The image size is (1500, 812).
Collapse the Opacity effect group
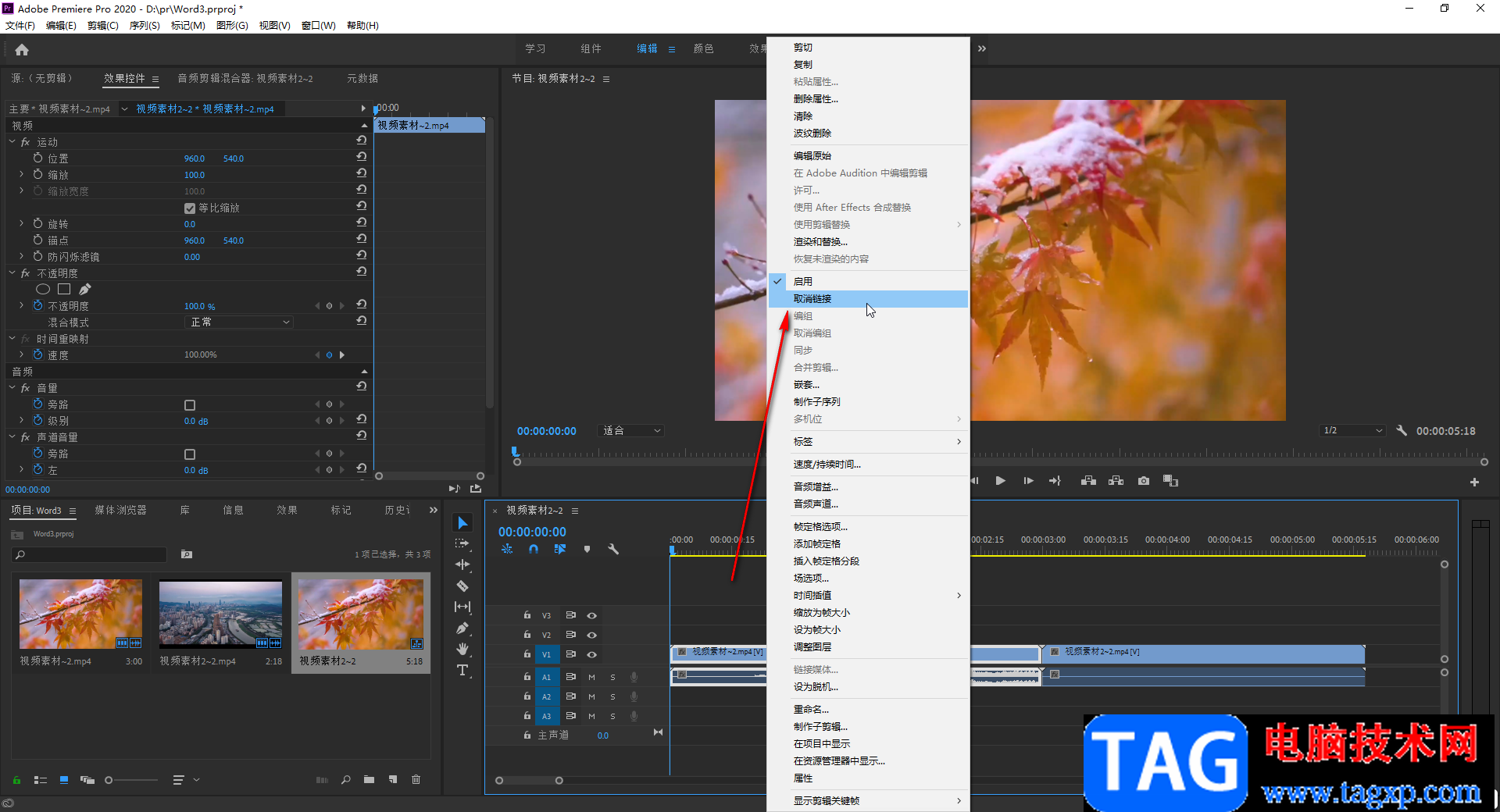(x=12, y=273)
